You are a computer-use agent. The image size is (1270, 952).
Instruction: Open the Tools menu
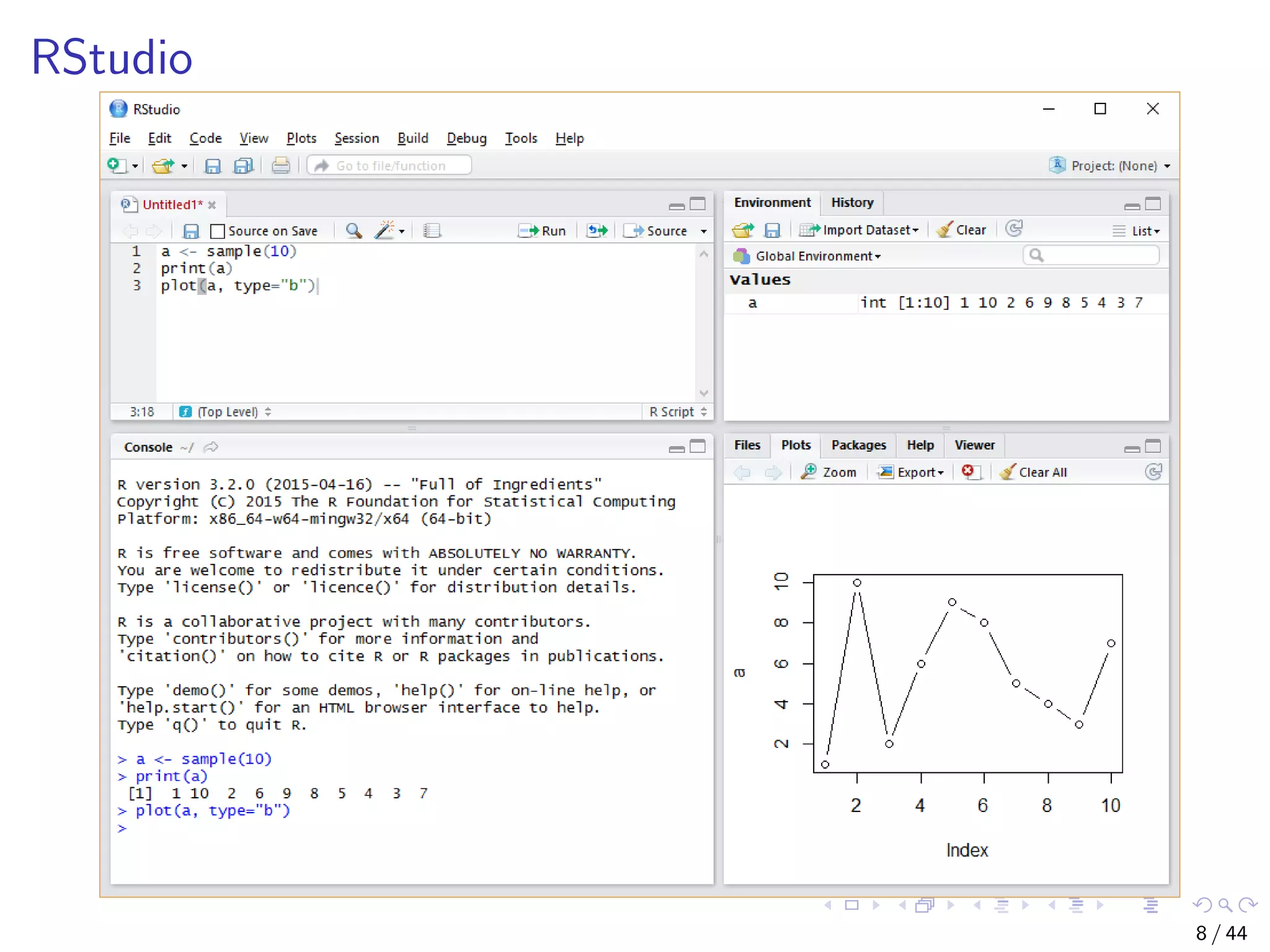(x=521, y=138)
